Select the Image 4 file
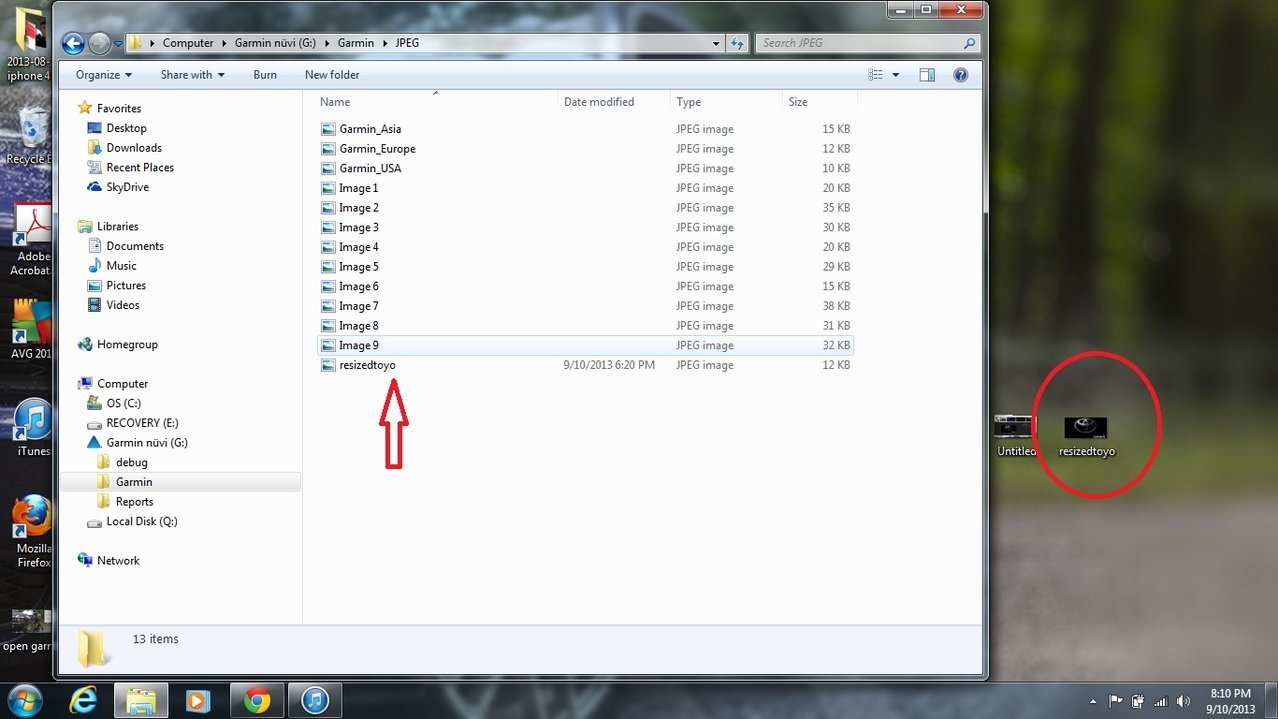Viewport: 1278px width, 719px height. click(x=359, y=247)
